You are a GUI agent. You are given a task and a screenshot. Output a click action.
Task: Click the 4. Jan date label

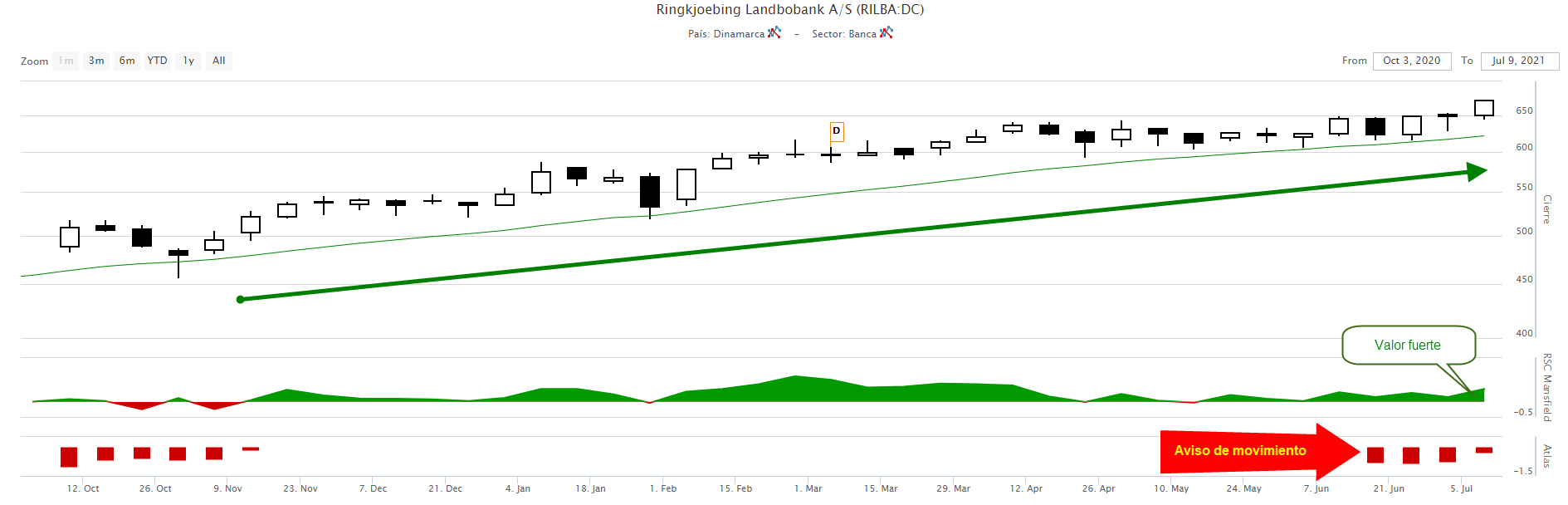coord(518,488)
